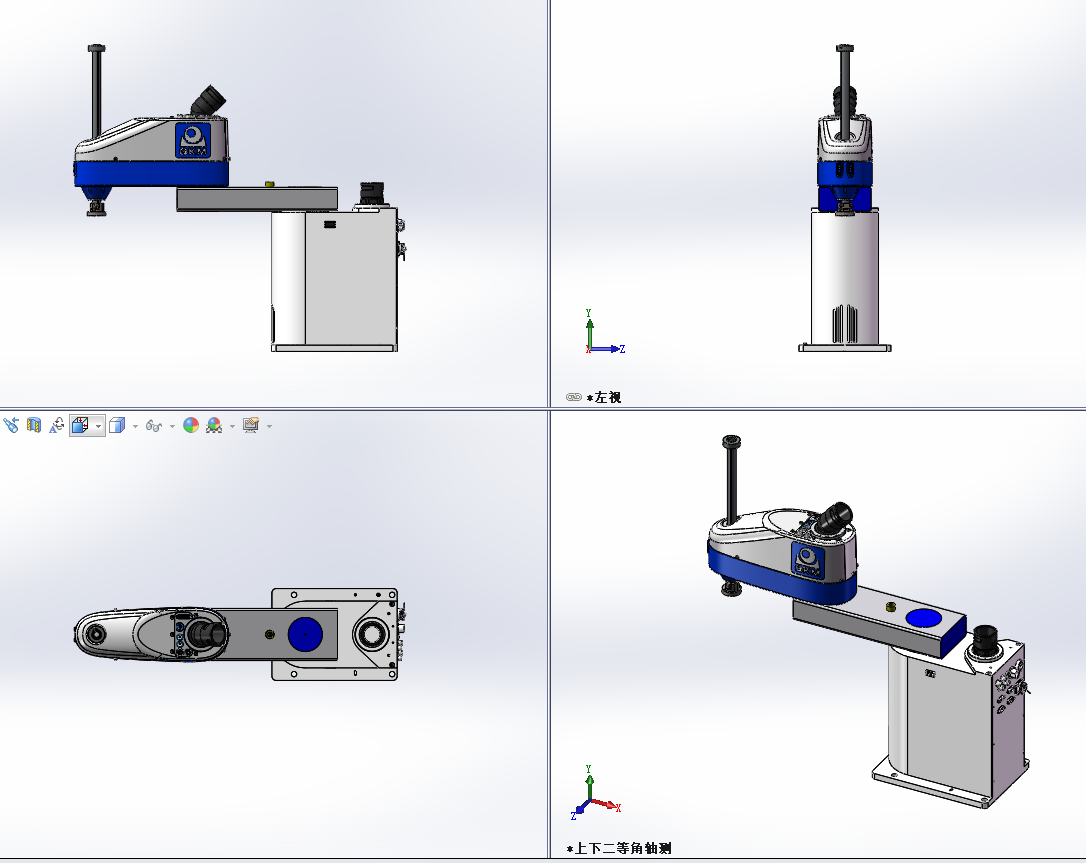The image size is (1086, 863).
Task: Click the triad in the isometric viewport
Action: [594, 794]
